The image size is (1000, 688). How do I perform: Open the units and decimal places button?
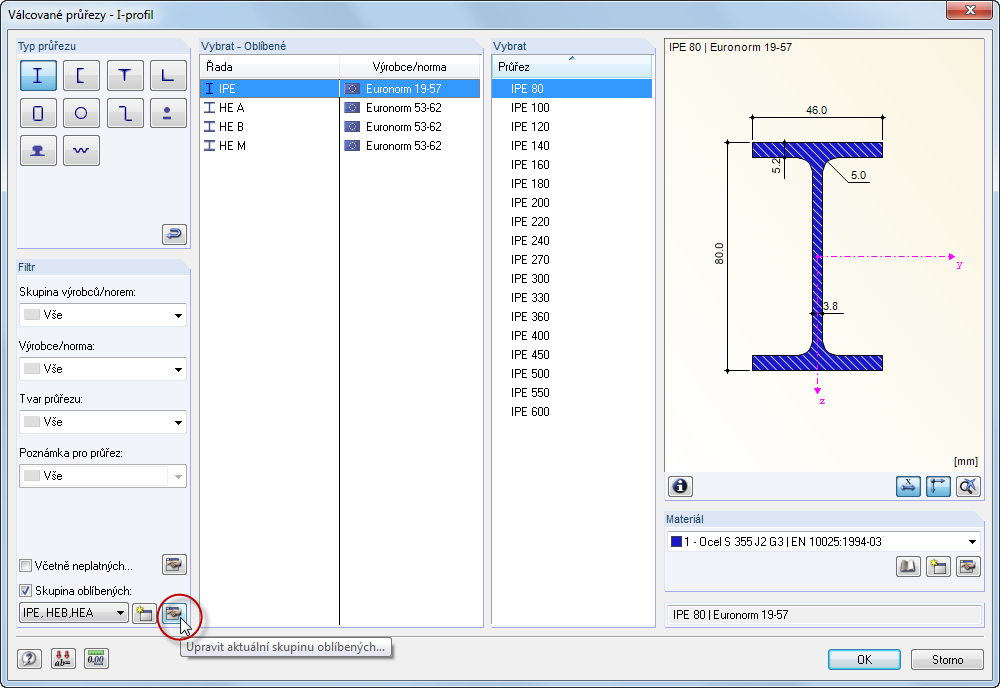point(63,659)
